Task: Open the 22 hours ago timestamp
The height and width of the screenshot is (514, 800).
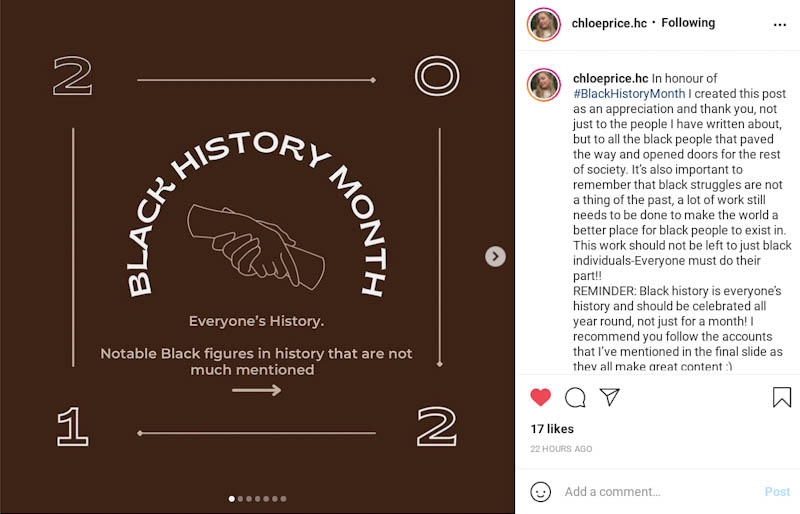Action: tap(561, 449)
